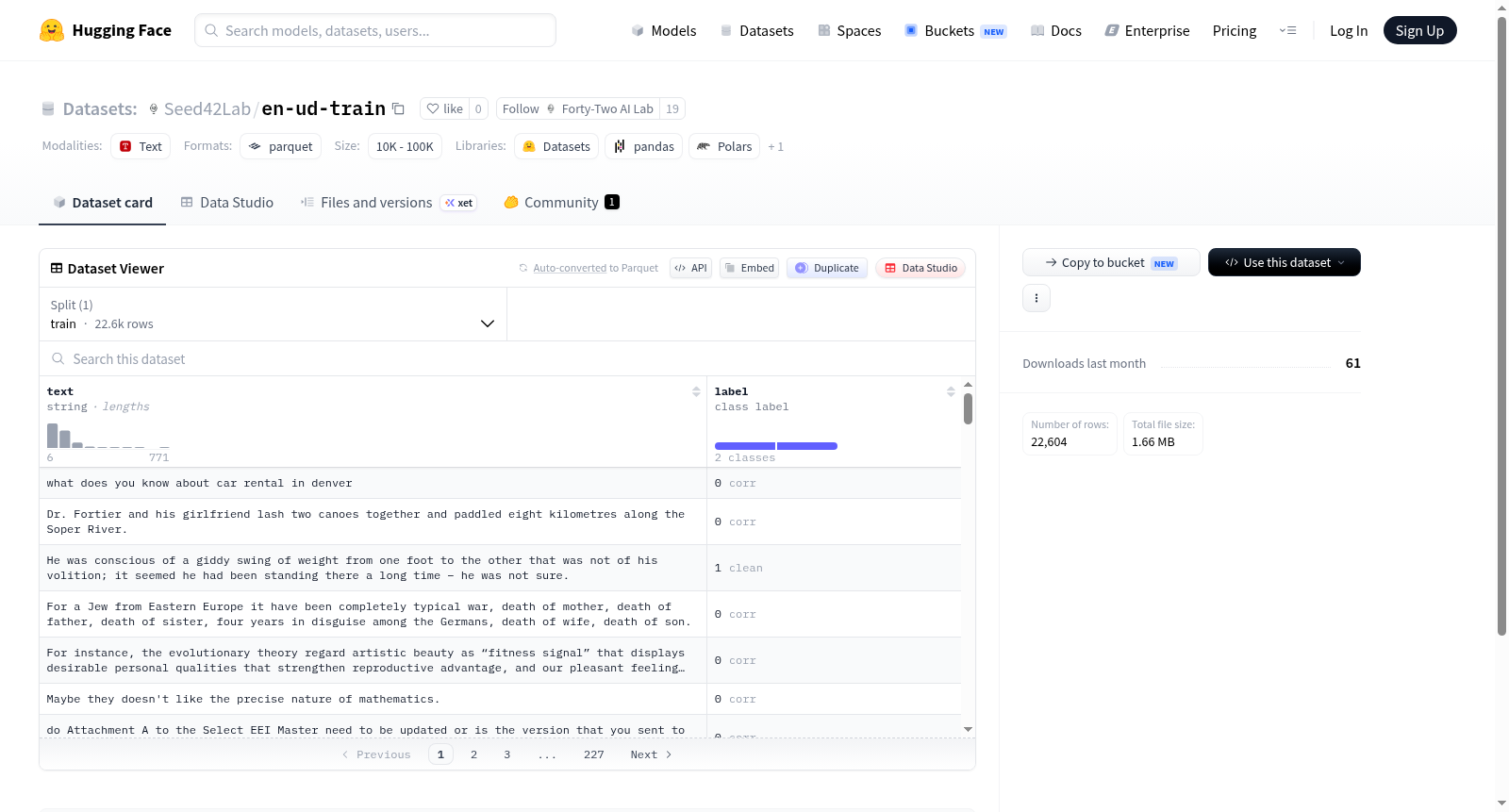The height and width of the screenshot is (812, 1509).
Task: Focus the main search models field
Action: click(x=375, y=30)
